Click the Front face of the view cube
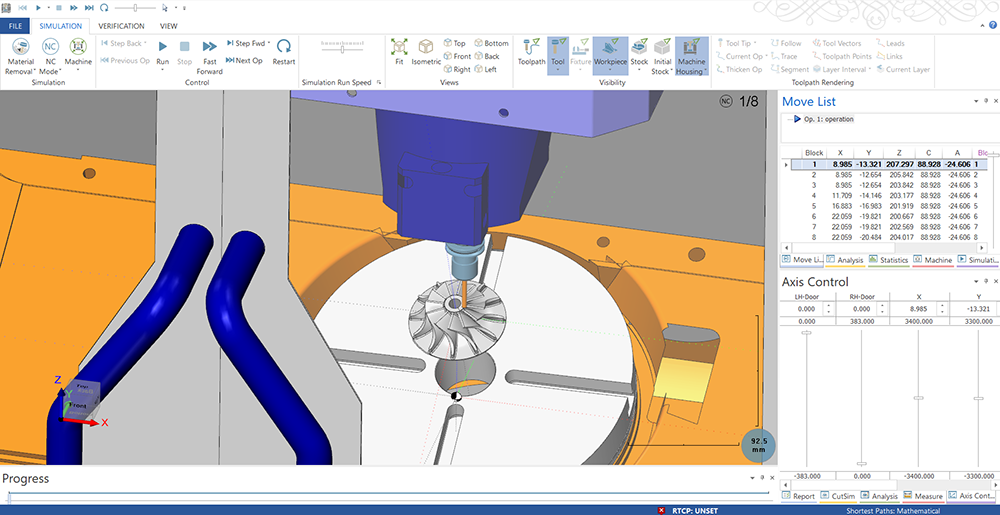This screenshot has height=515, width=1000. [x=78, y=405]
